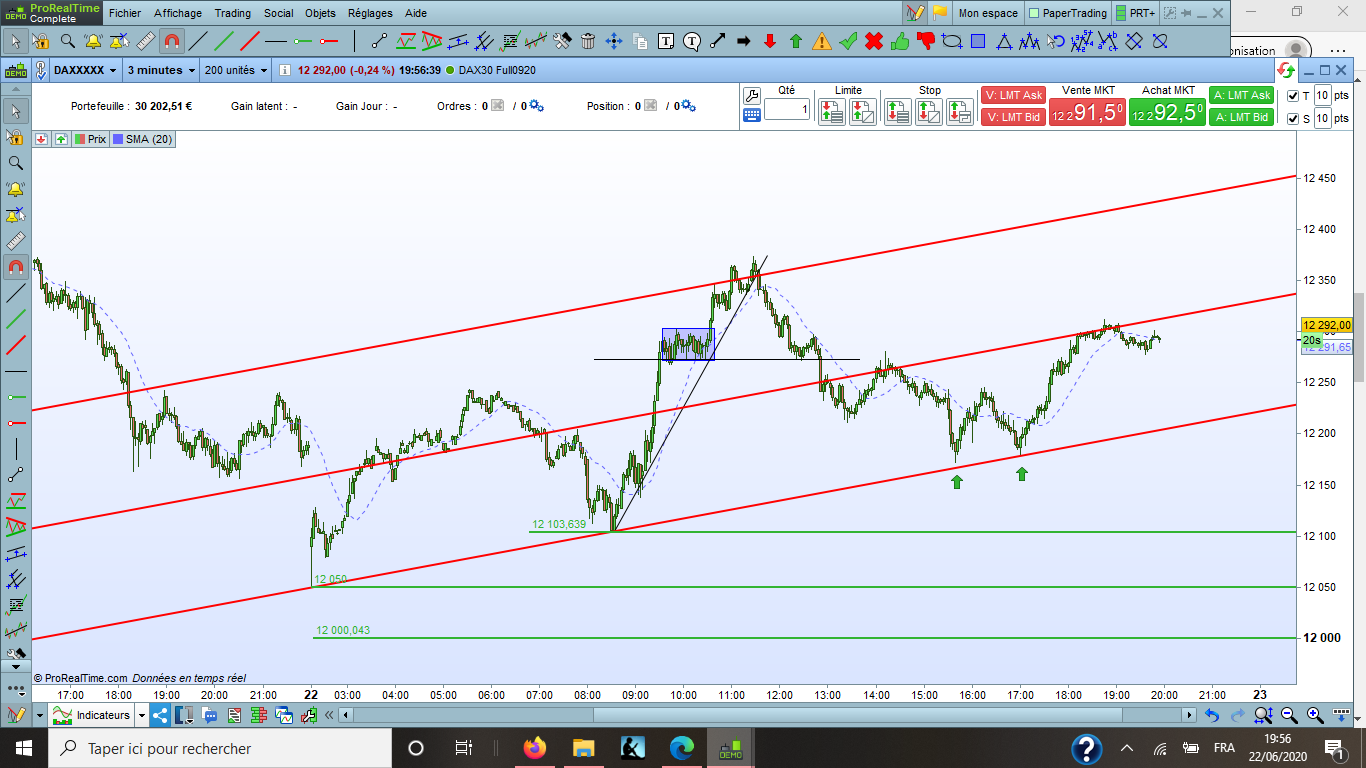This screenshot has height=768, width=1366.
Task: Select the magnet snap tool in the top toolbar
Action: pos(171,41)
